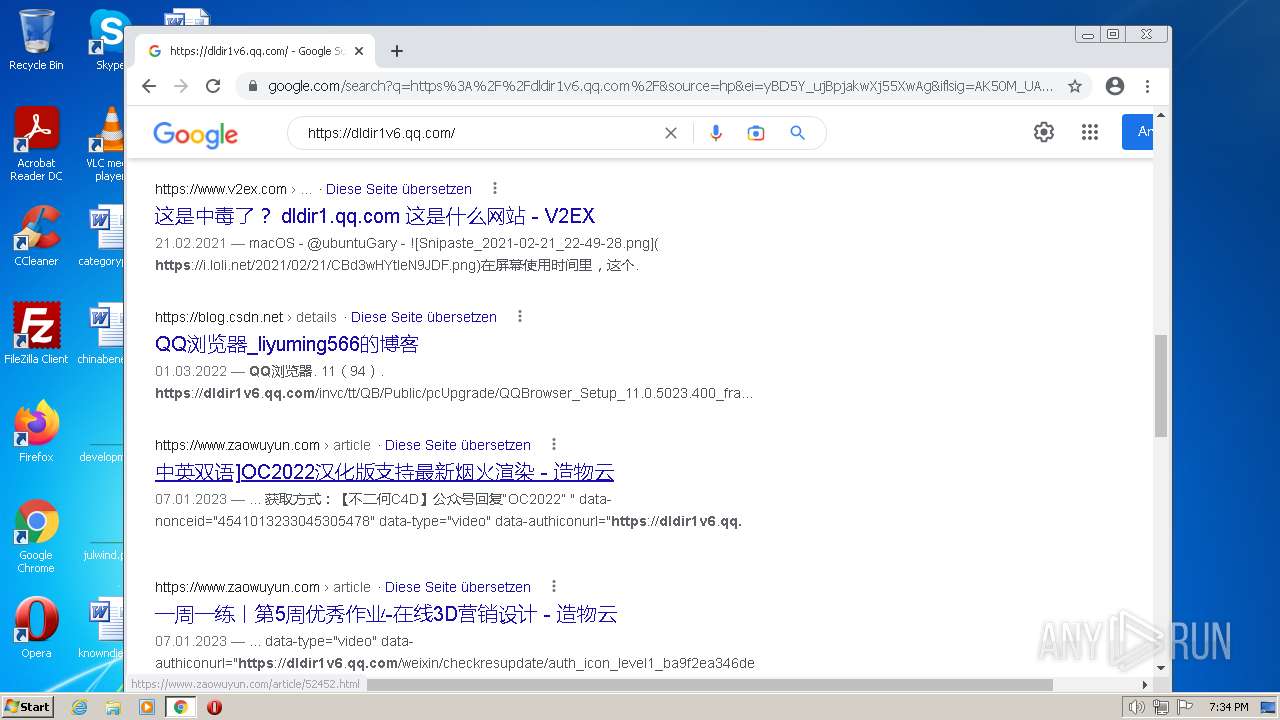Launch FileZilla Client from the desktop
This screenshot has height=720, width=1280.
36,334
